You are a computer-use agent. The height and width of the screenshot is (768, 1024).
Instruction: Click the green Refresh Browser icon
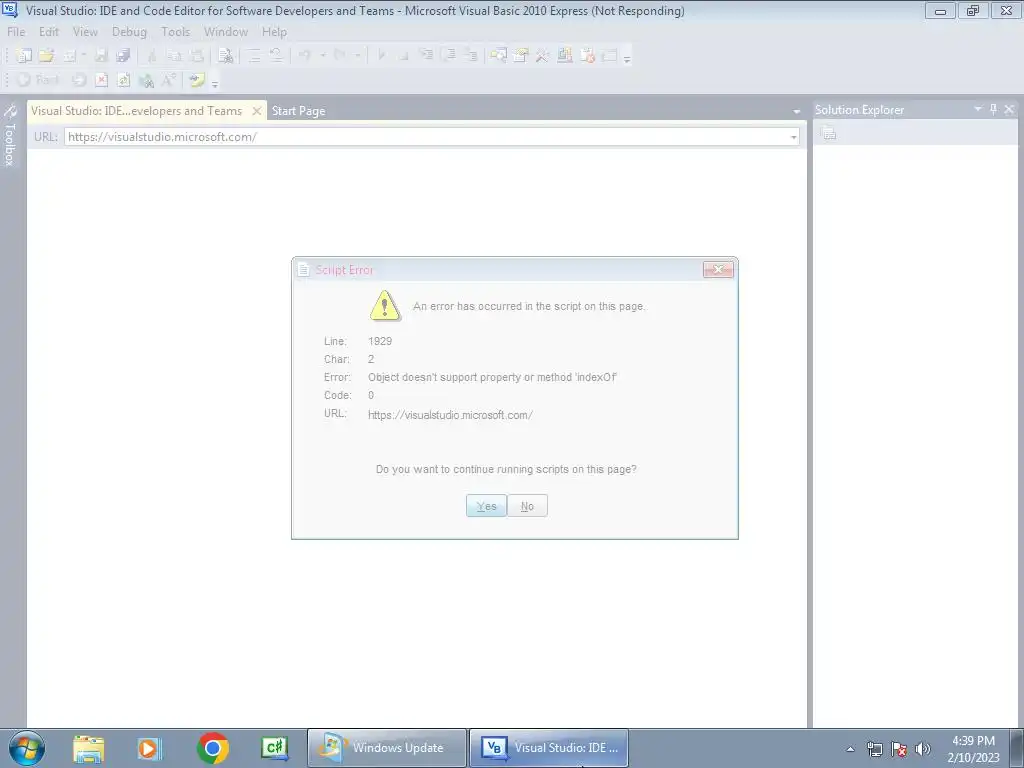[x=123, y=80]
